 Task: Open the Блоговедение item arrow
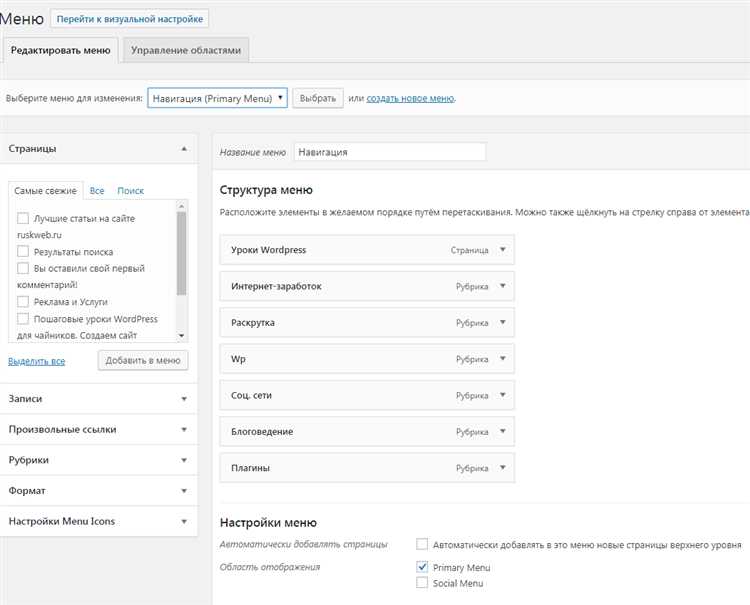(503, 432)
